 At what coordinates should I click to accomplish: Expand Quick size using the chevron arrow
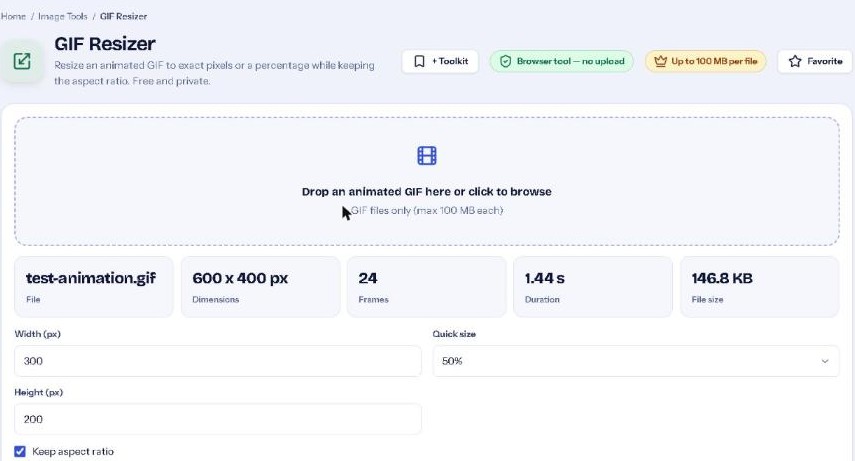825,361
